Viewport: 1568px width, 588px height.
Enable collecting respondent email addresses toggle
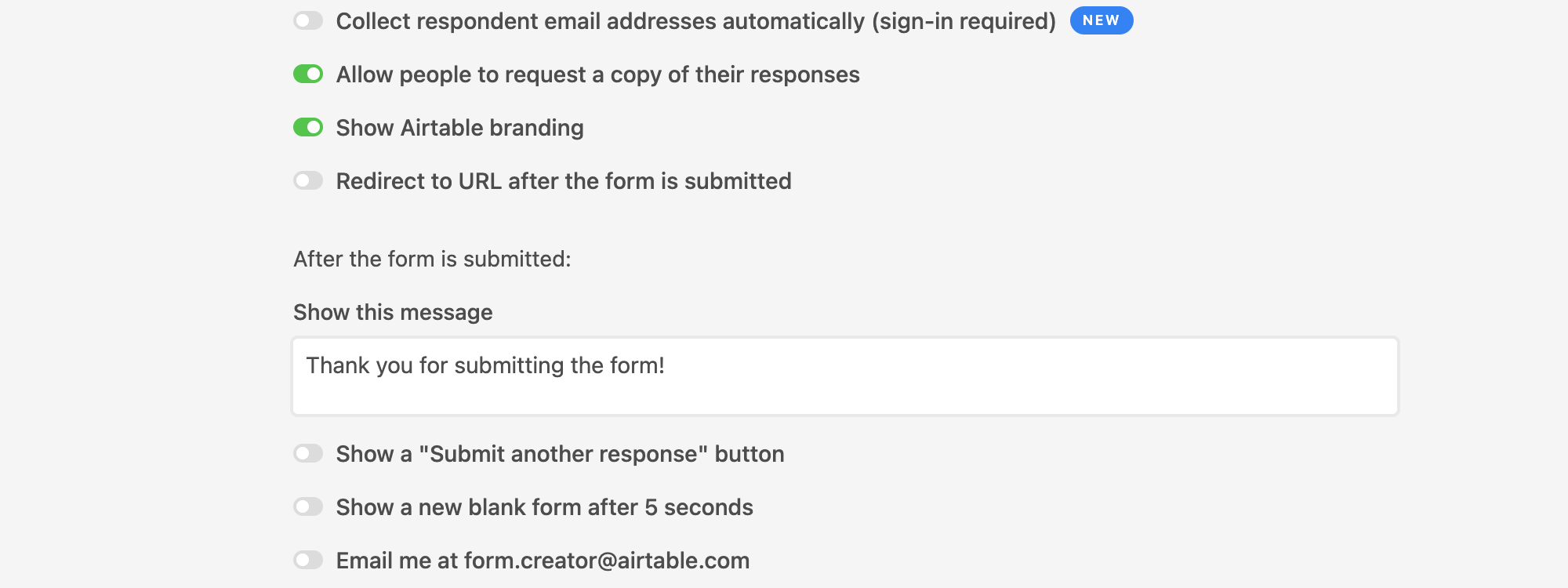click(308, 20)
